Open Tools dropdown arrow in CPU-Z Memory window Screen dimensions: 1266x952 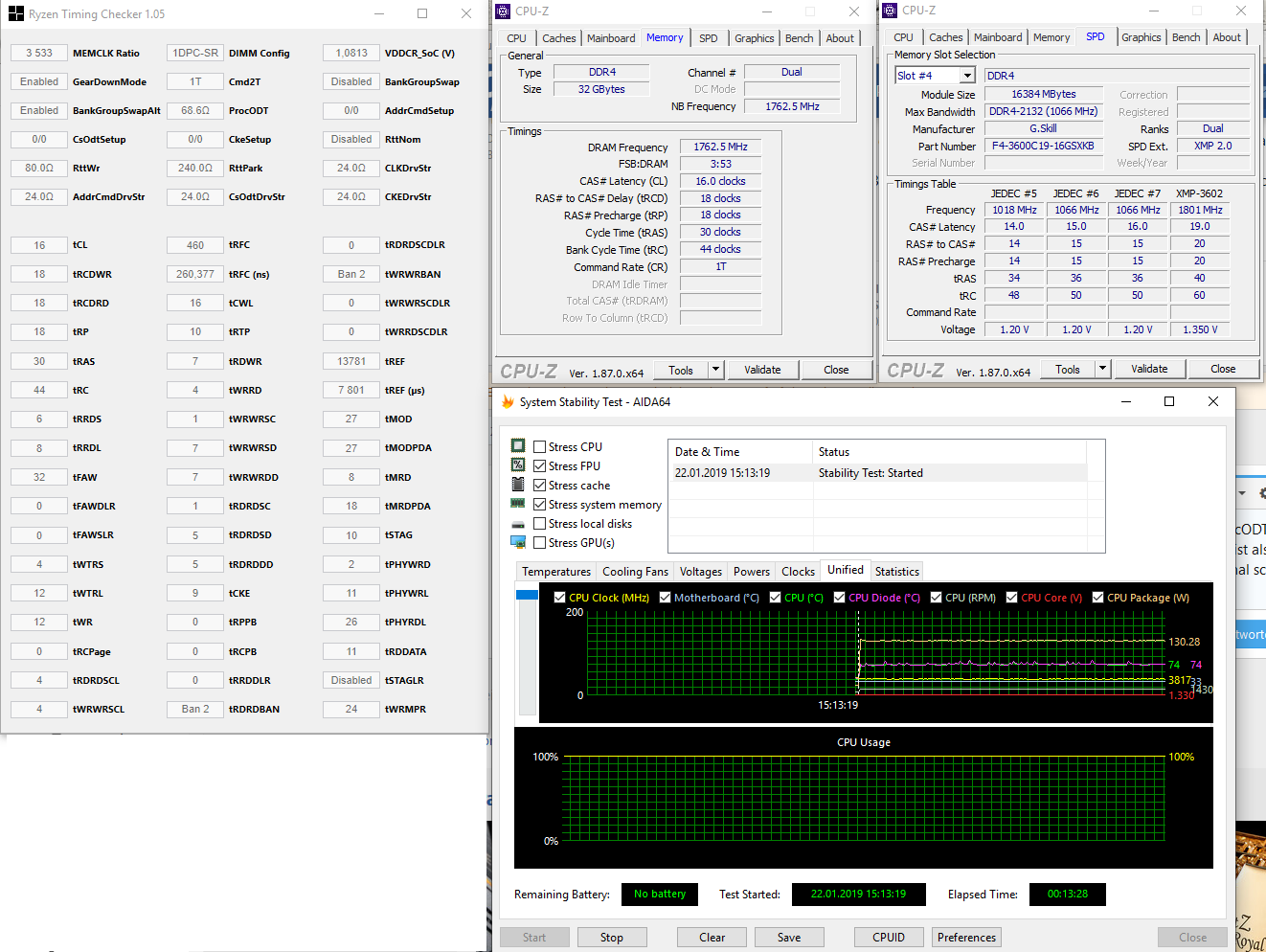[715, 370]
